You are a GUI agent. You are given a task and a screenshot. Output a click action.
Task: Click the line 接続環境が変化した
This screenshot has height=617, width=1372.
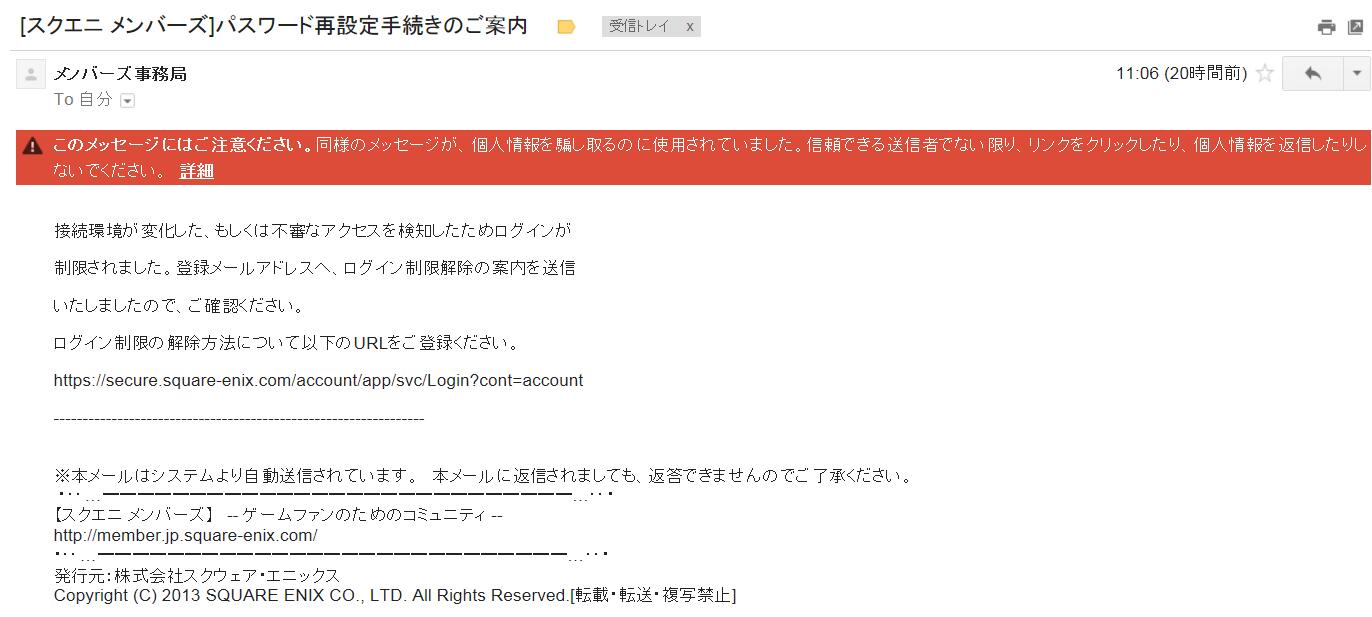click(312, 231)
